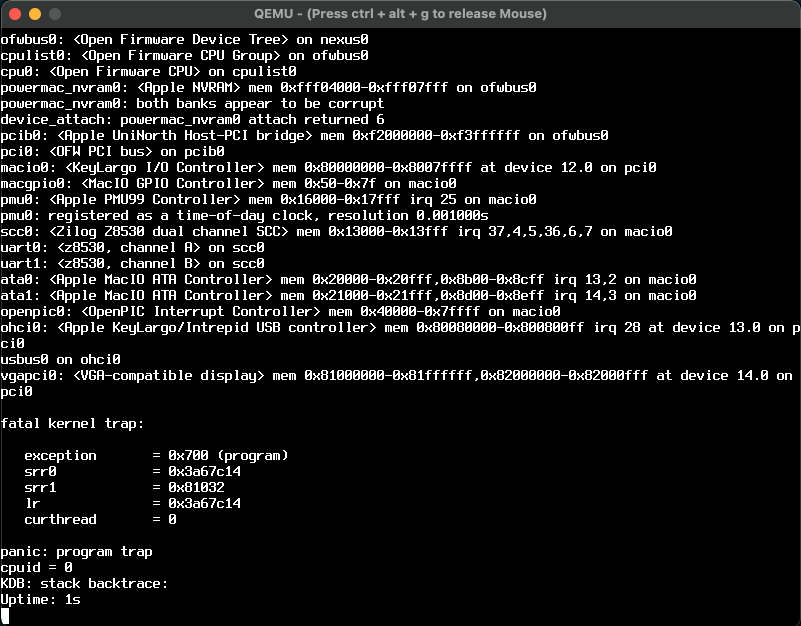This screenshot has height=626, width=801.
Task: Click the "usbus0 on ohci0" line
Action: coord(60,359)
